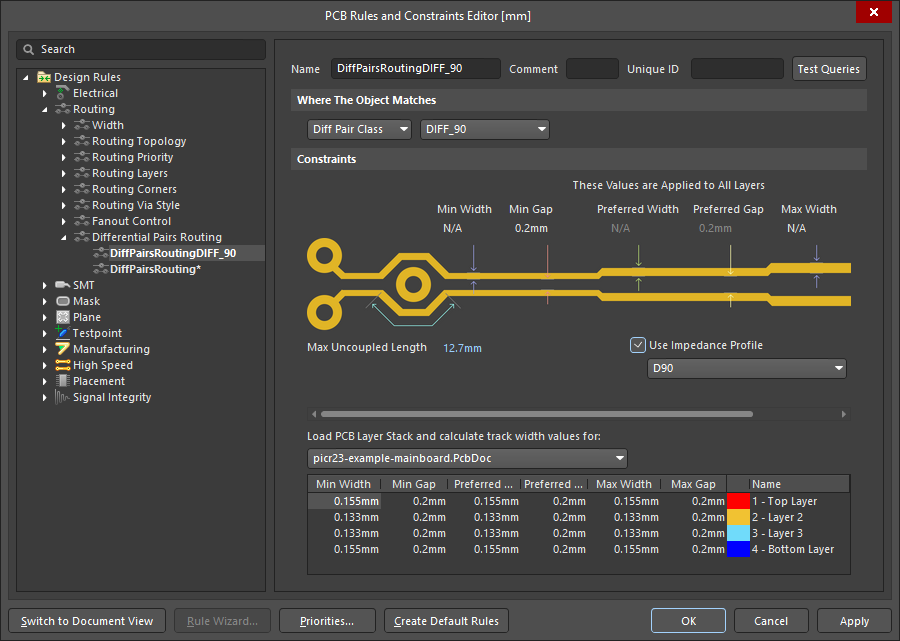
Task: Open the D90 impedance profile dropdown
Action: [x=747, y=368]
